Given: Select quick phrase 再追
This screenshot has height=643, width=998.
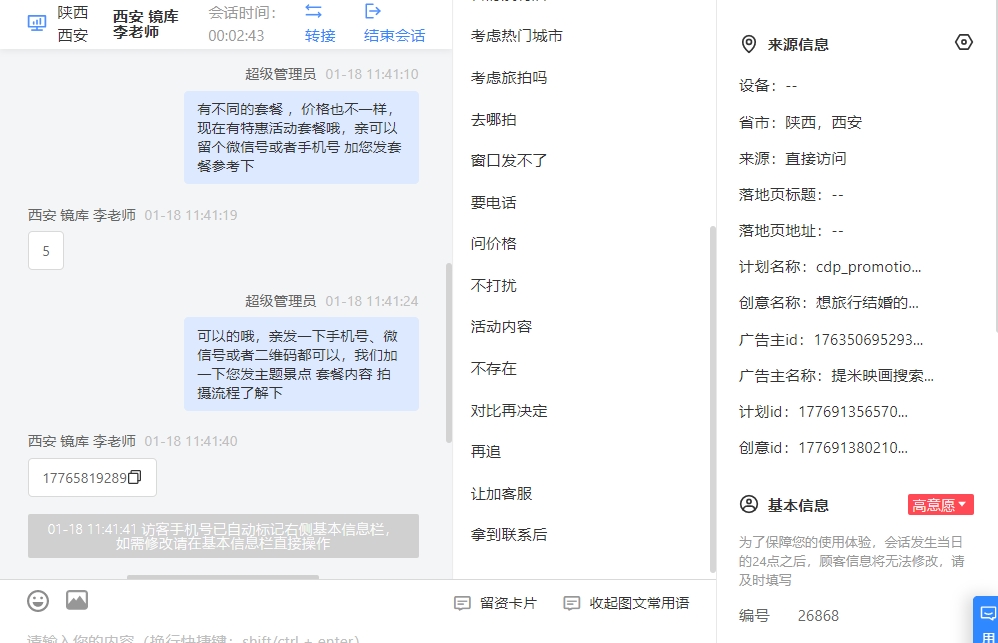Looking at the screenshot, I should [x=486, y=451].
